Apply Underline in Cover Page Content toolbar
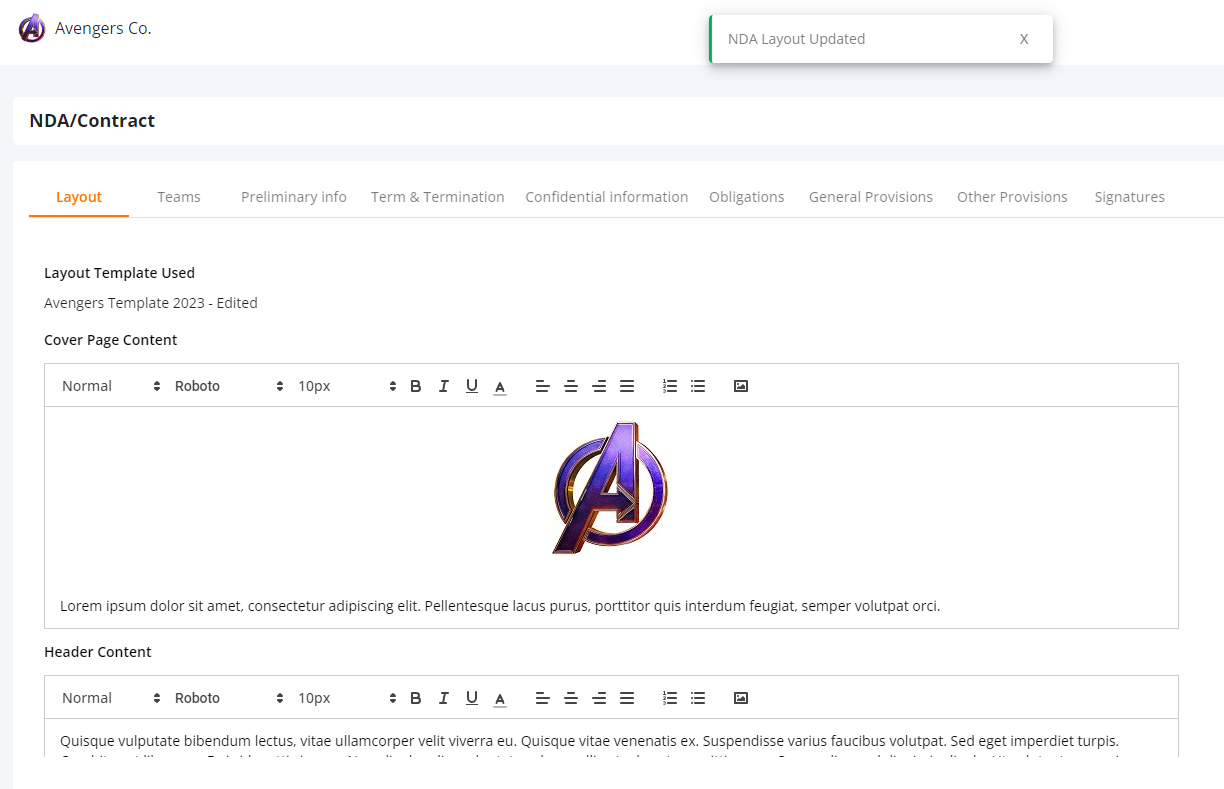The width and height of the screenshot is (1224, 789). coord(472,386)
